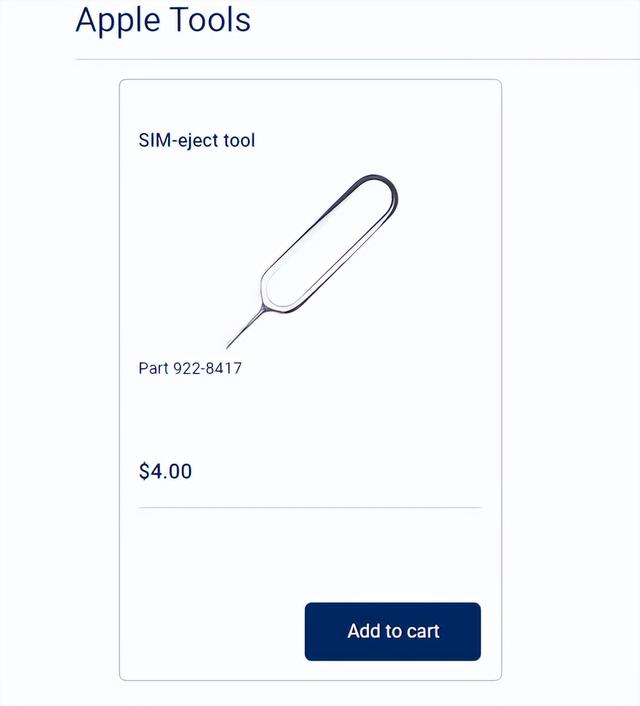Open the SIM-eject tool product title

coord(197,140)
